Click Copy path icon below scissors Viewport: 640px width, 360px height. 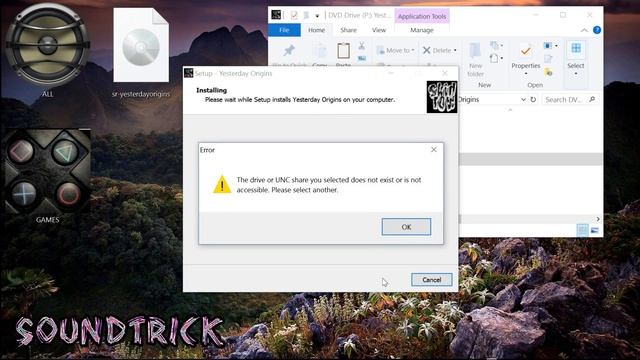pyautogui.click(x=362, y=59)
